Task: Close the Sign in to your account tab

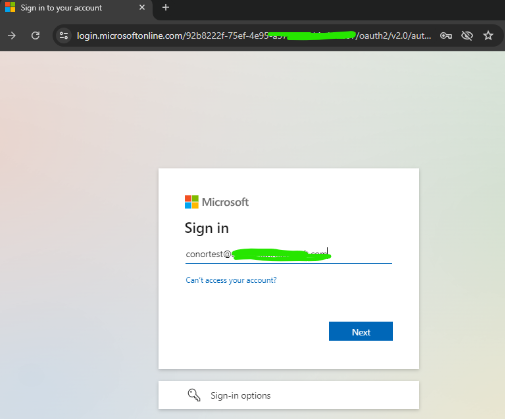Action: 142,7
